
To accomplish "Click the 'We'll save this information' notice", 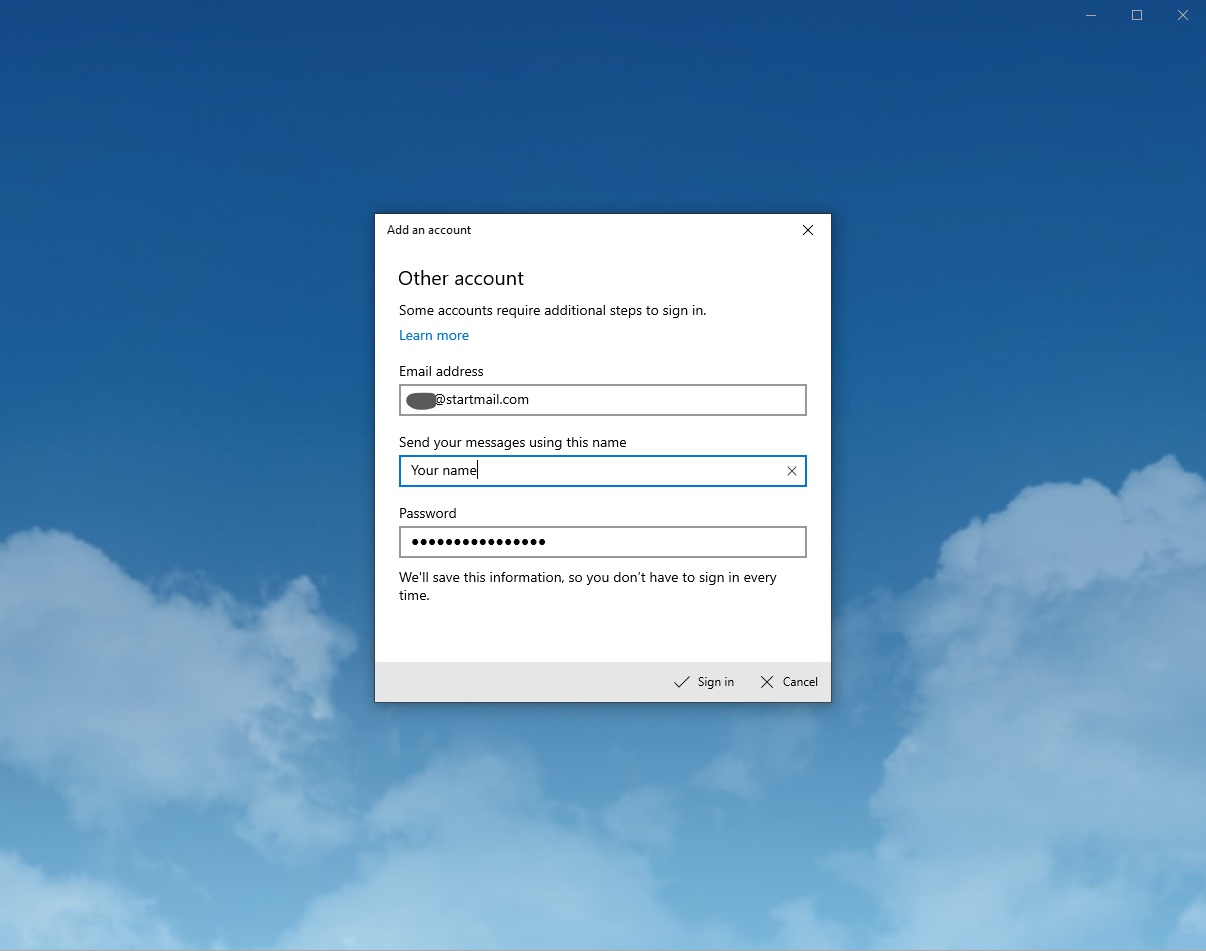I will pyautogui.click(x=587, y=586).
